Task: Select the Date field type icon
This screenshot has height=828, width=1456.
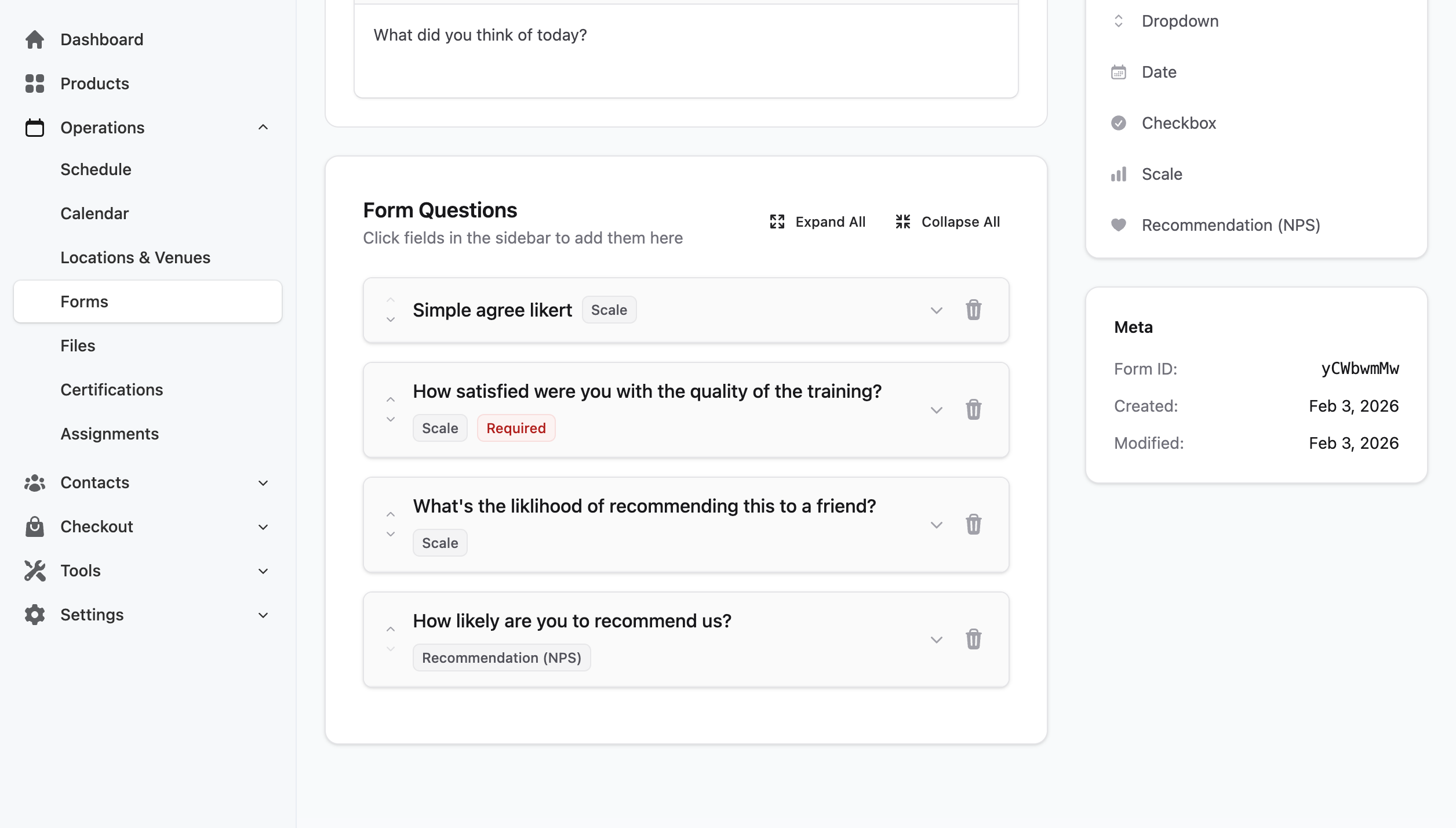Action: click(x=1118, y=71)
